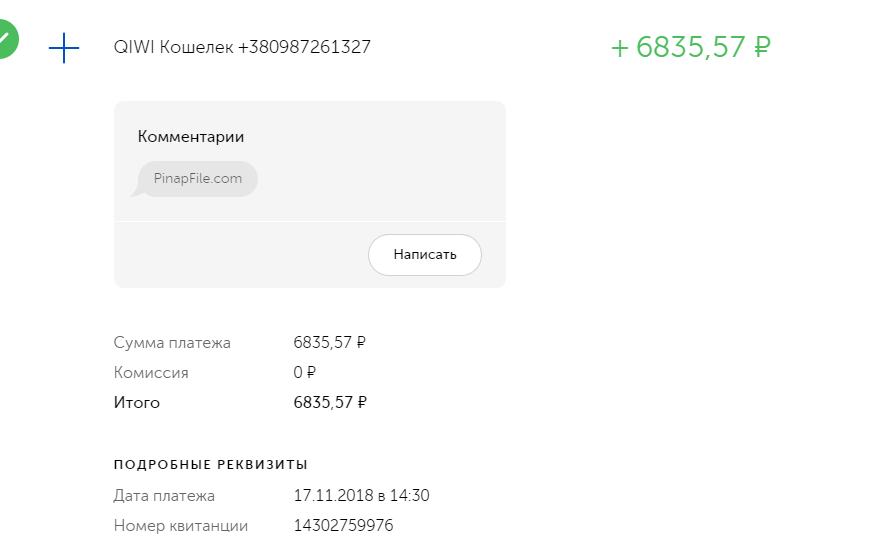876x540 pixels.
Task: Click empty area of the comments box footer
Action: pos(240,254)
